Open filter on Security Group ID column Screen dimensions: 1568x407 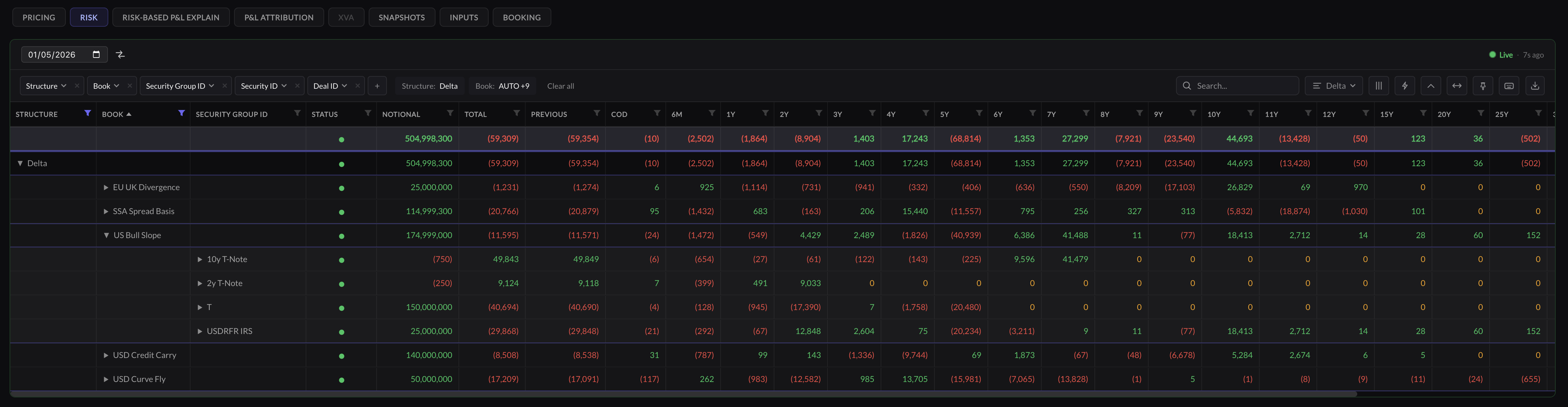[297, 113]
